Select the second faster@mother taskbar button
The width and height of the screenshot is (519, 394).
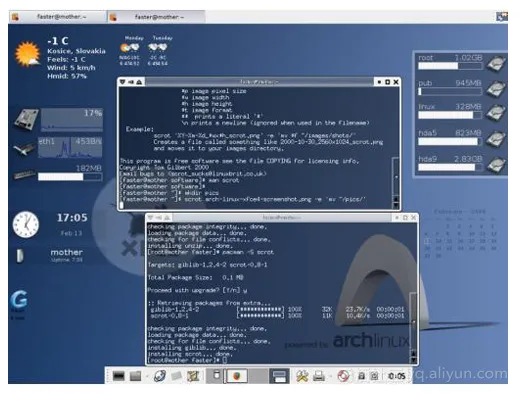(x=156, y=17)
